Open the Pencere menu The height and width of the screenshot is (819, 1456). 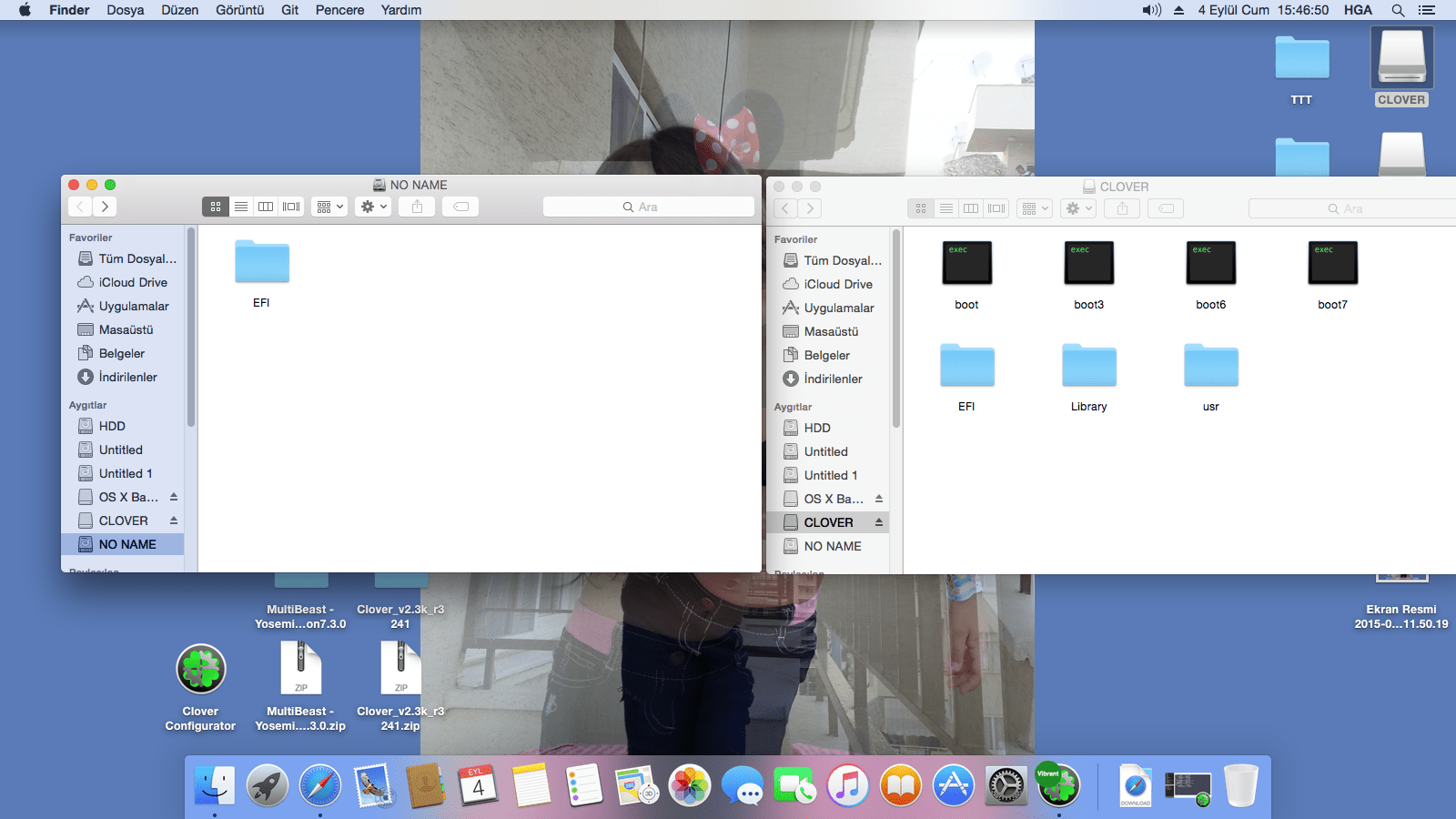tap(340, 10)
